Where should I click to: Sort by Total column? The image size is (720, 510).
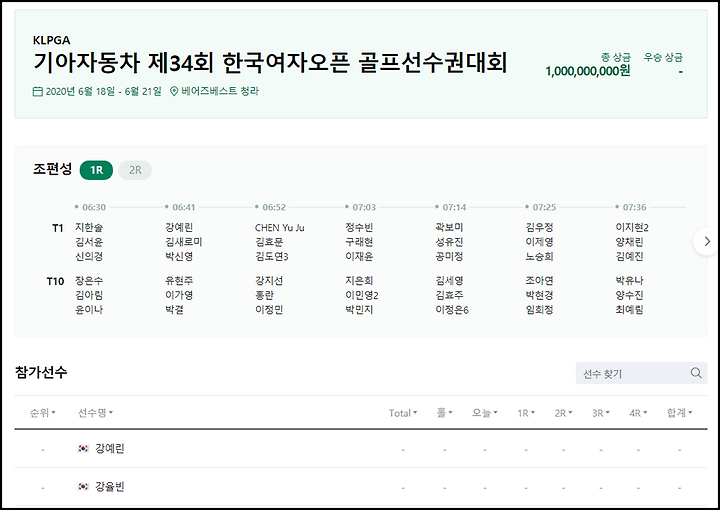pos(403,413)
